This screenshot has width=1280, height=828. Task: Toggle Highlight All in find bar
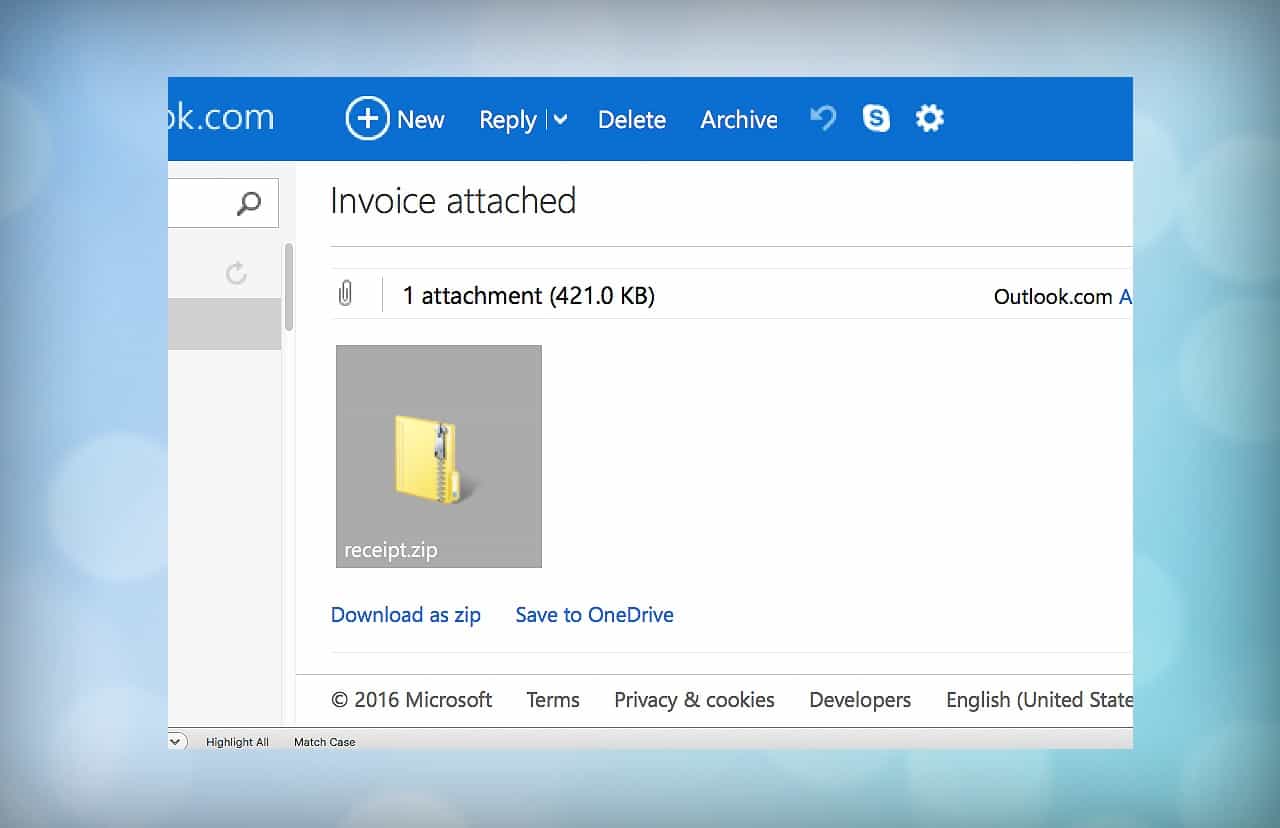pos(237,742)
